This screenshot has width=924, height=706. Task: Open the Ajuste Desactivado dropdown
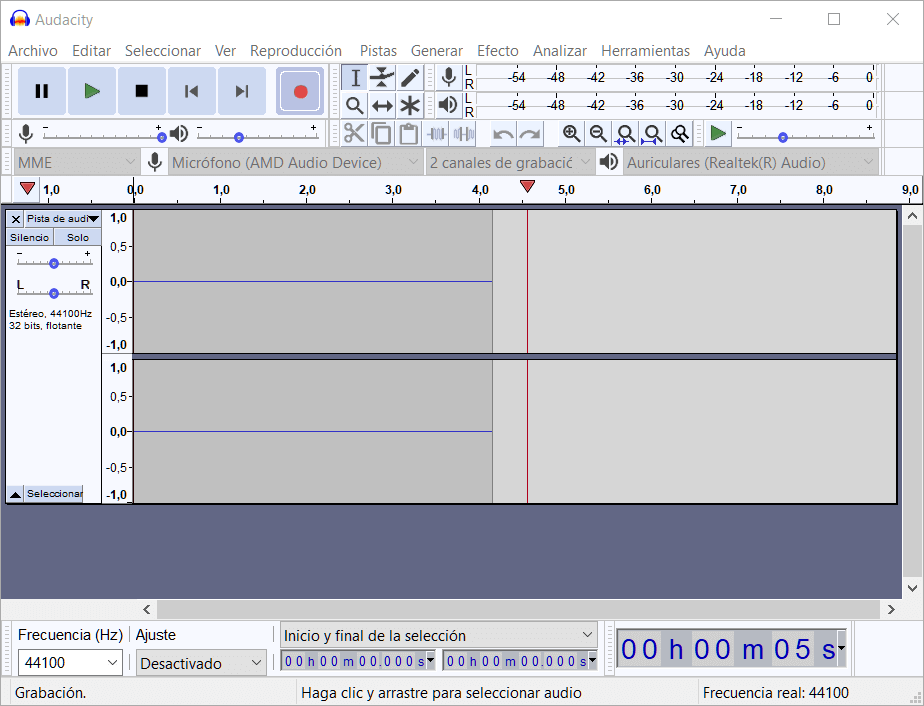tap(201, 664)
